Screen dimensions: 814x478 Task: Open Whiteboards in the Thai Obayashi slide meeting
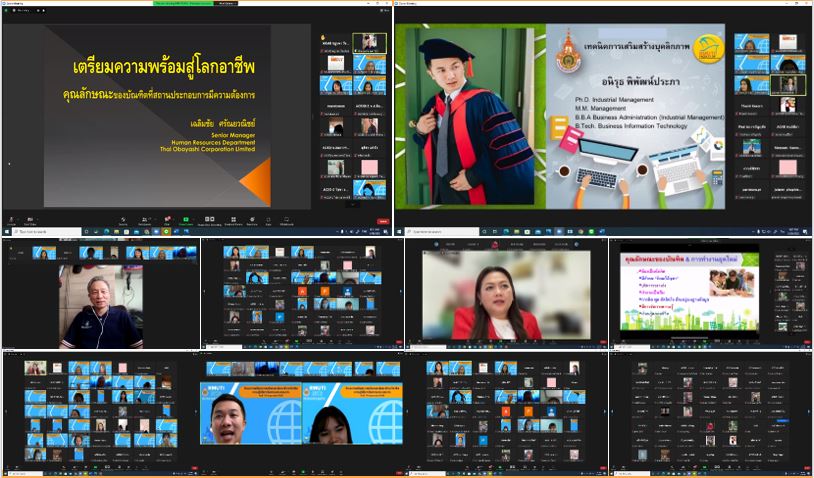click(287, 220)
